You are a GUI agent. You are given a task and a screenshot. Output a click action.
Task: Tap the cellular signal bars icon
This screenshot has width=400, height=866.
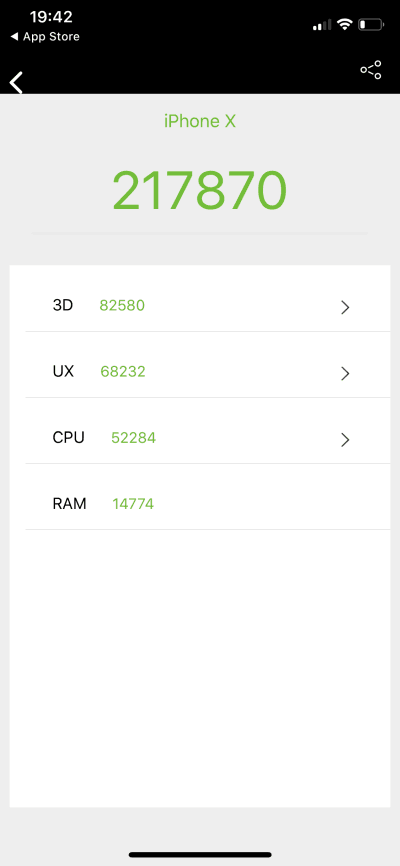click(322, 25)
